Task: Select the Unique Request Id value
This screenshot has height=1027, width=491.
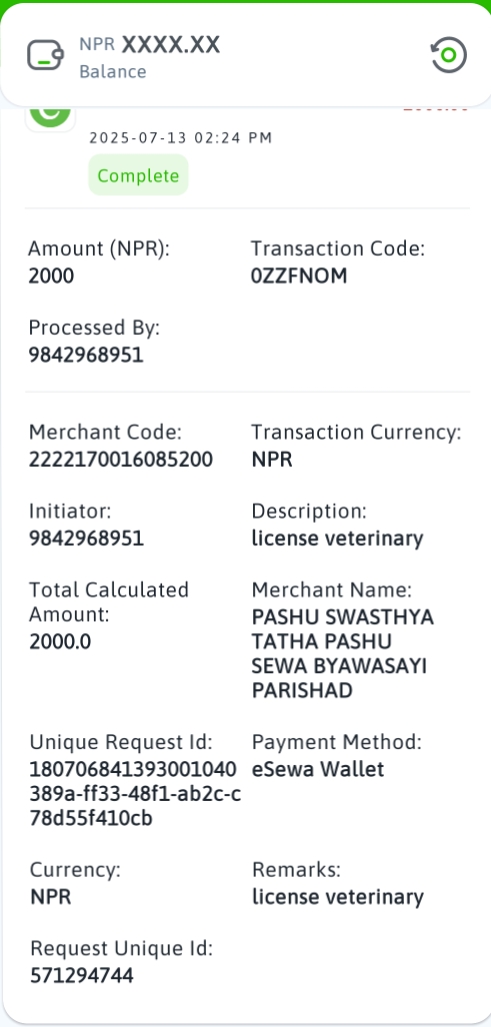Action: point(135,794)
